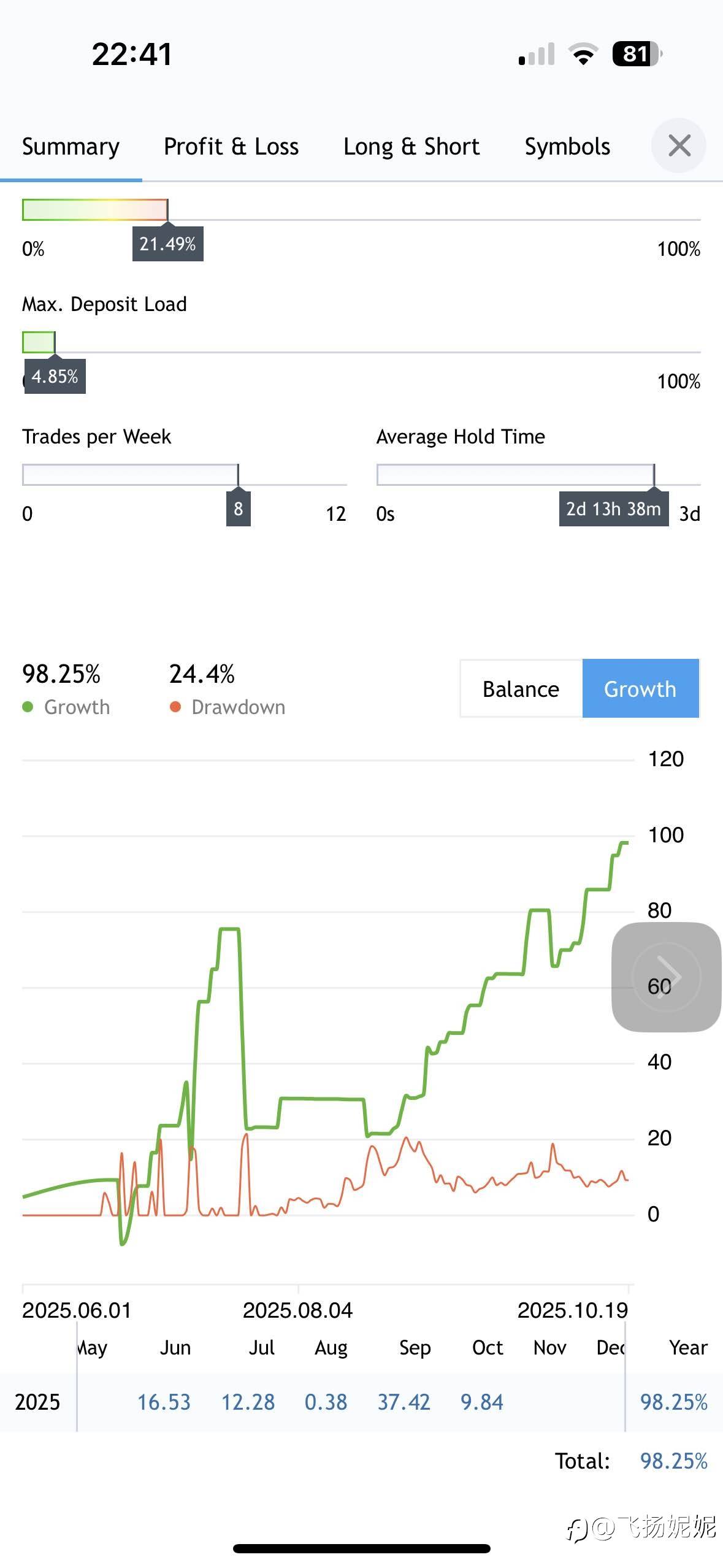Tap the Max. Deposit Load 4.85% bar
The height and width of the screenshot is (1568, 723).
coord(39,342)
